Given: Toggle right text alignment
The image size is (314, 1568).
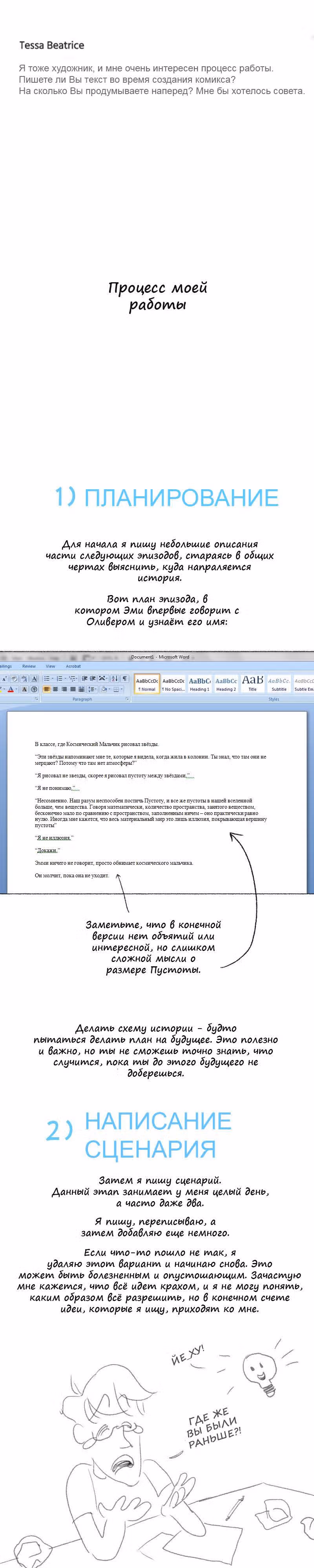Looking at the screenshot, I should click(x=64, y=689).
